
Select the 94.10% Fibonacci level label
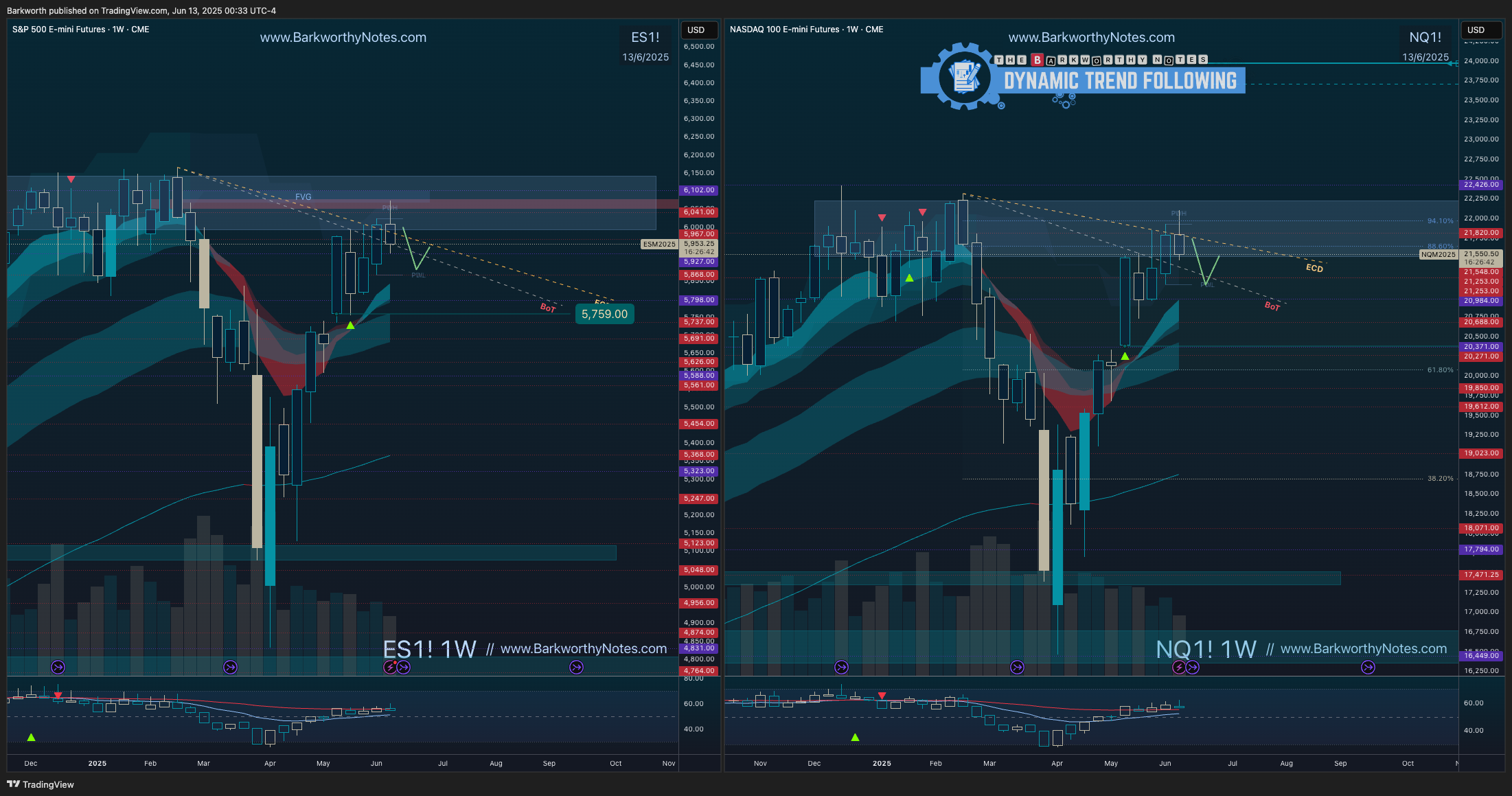(x=1440, y=220)
